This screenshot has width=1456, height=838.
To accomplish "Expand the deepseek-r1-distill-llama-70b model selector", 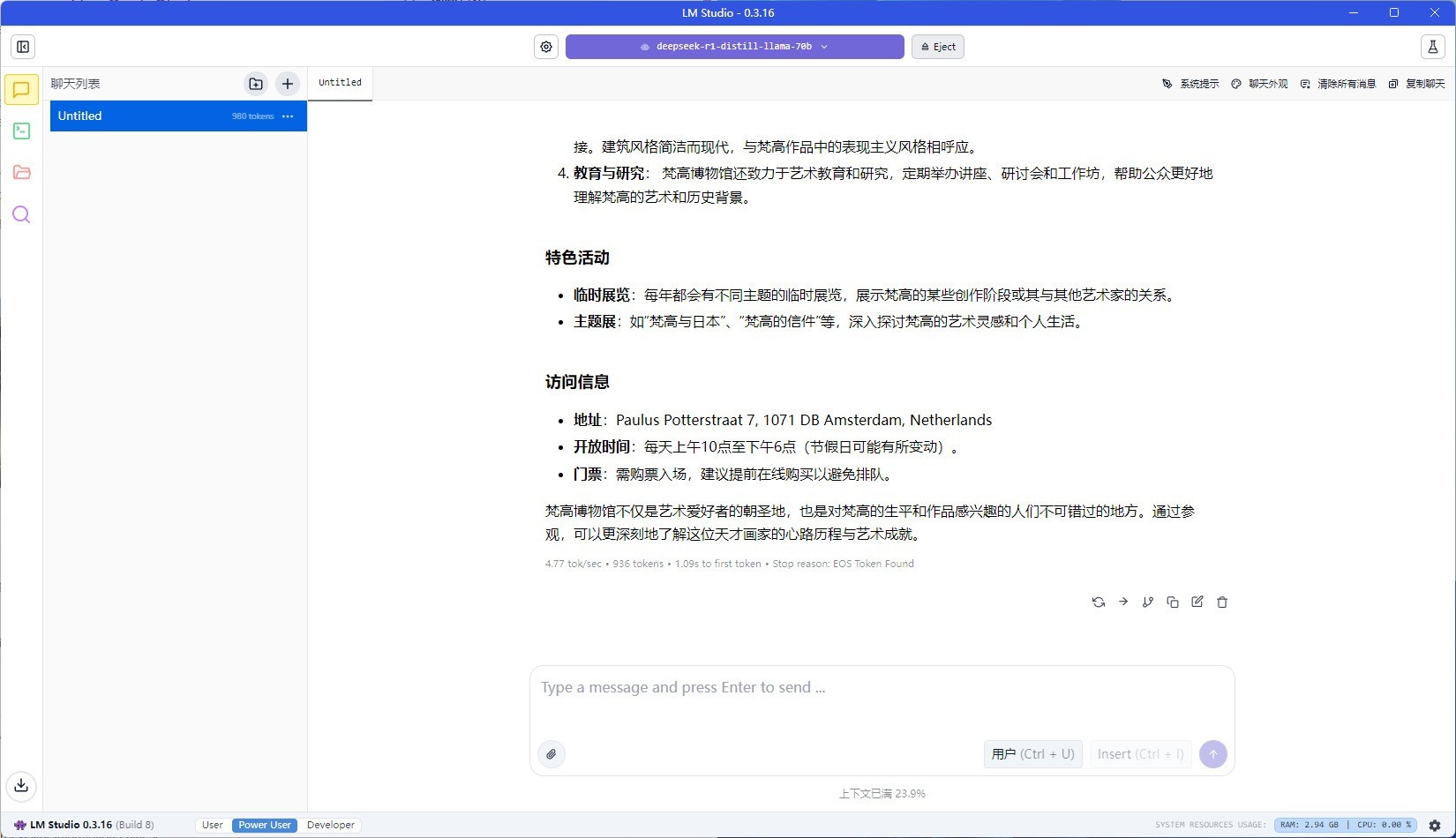I will pyautogui.click(x=734, y=47).
